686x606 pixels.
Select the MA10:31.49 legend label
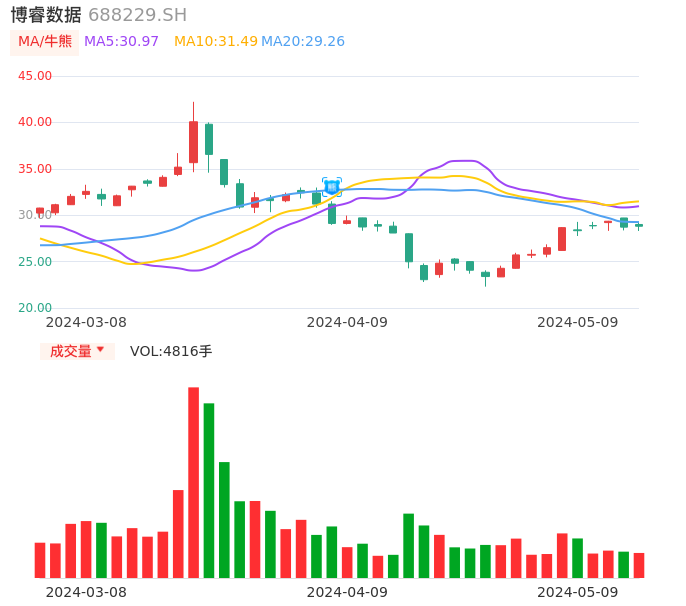click(x=215, y=42)
